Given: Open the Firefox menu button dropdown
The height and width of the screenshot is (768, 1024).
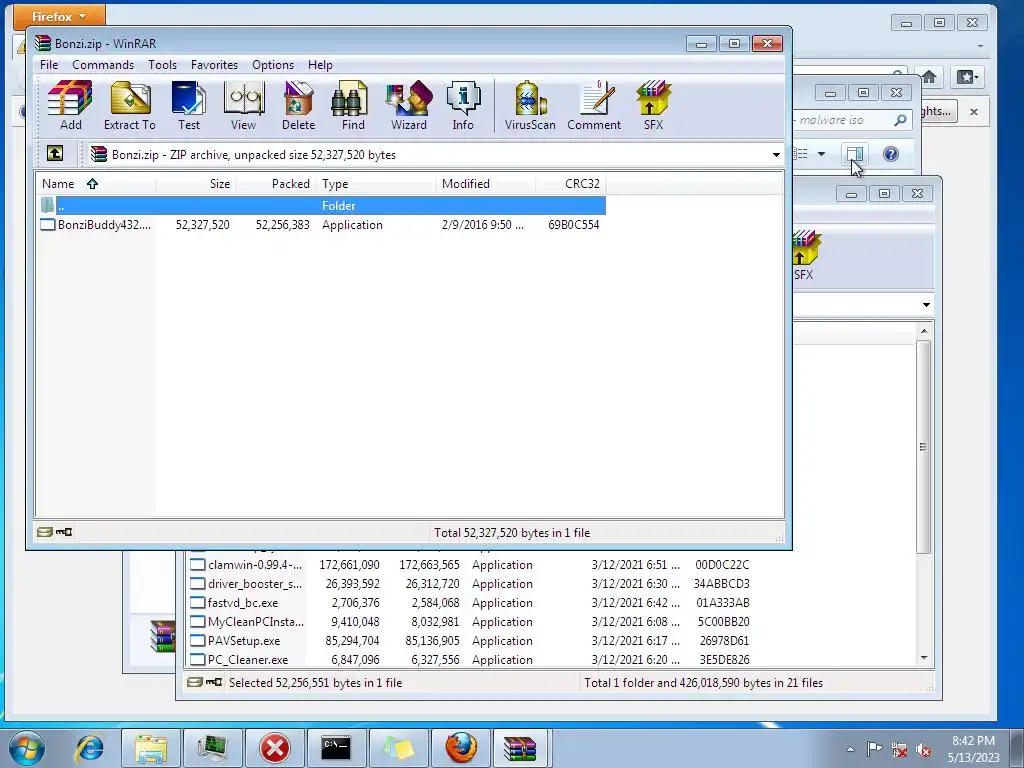Looking at the screenshot, I should (59, 16).
